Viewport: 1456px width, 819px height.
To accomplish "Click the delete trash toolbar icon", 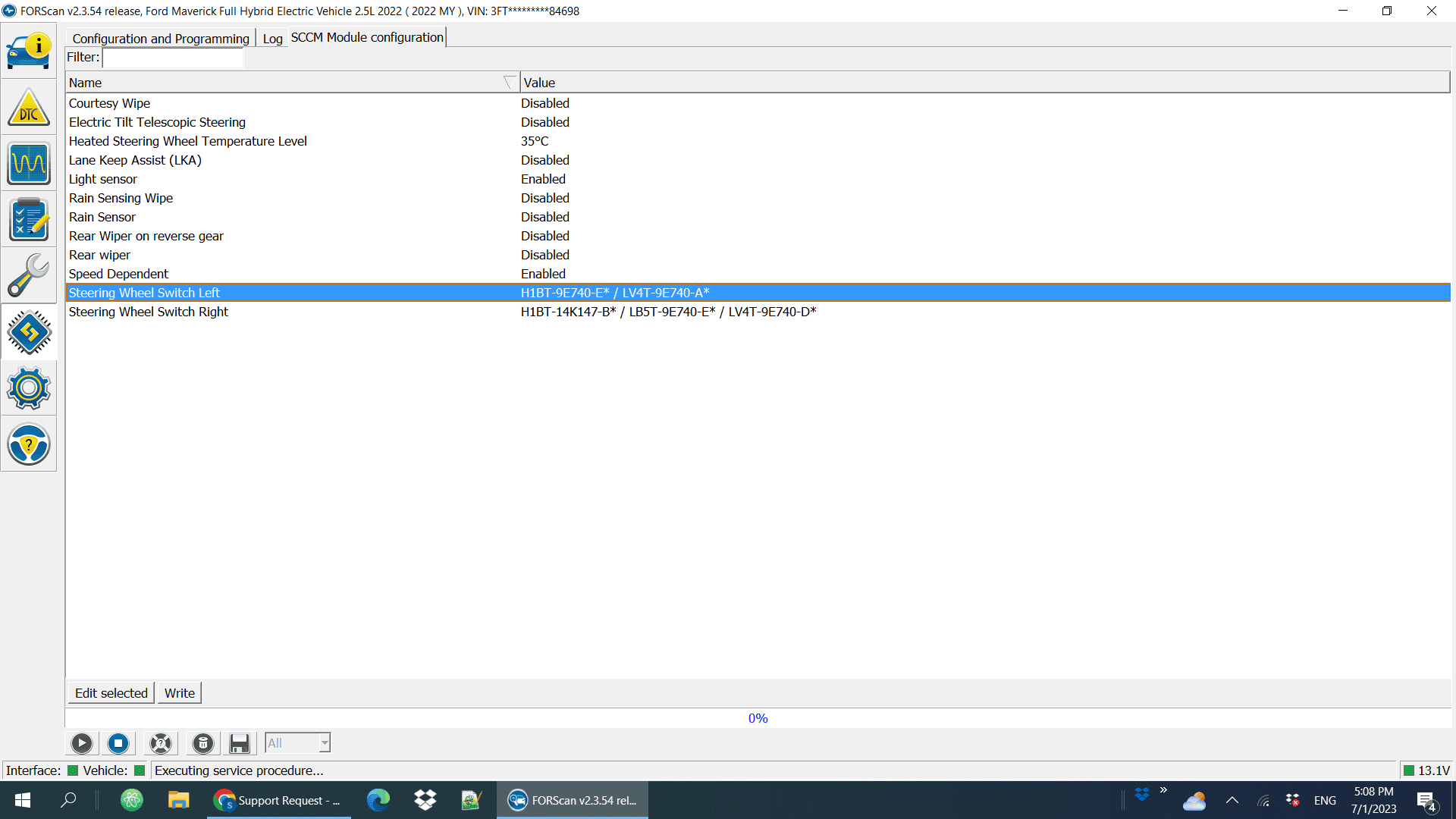I will (203, 743).
